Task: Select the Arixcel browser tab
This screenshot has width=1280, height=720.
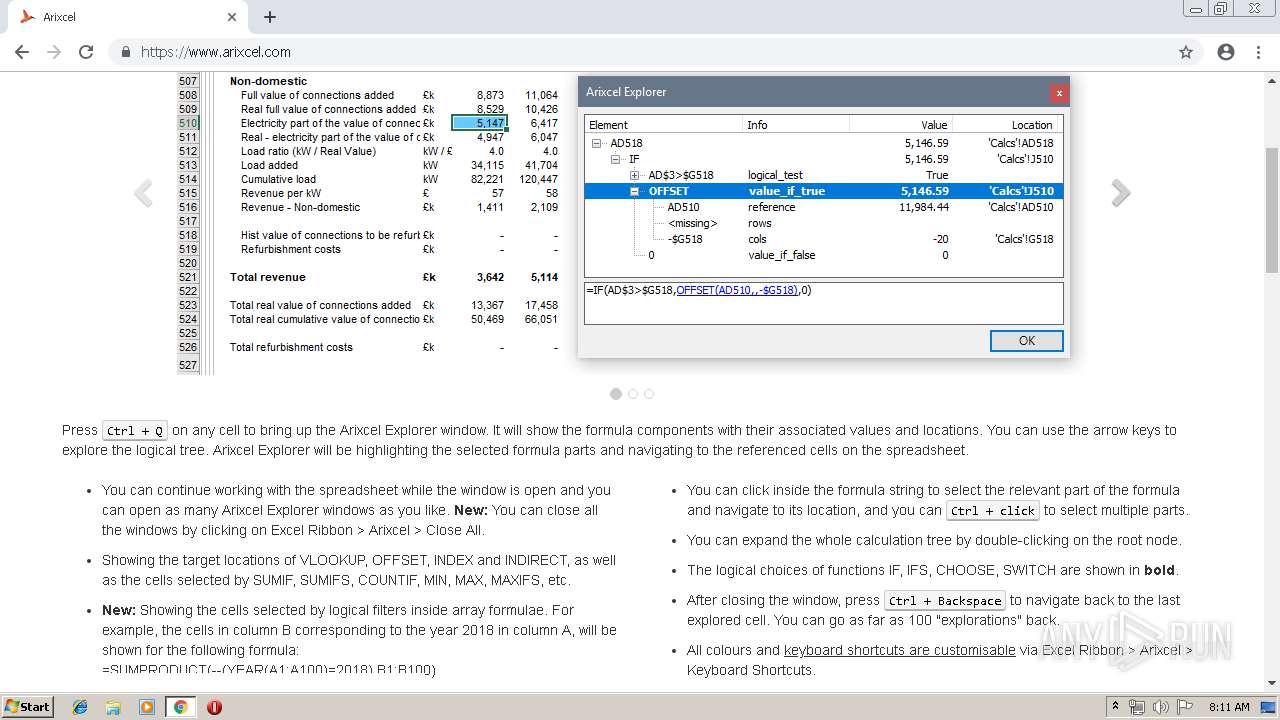Action: point(125,17)
